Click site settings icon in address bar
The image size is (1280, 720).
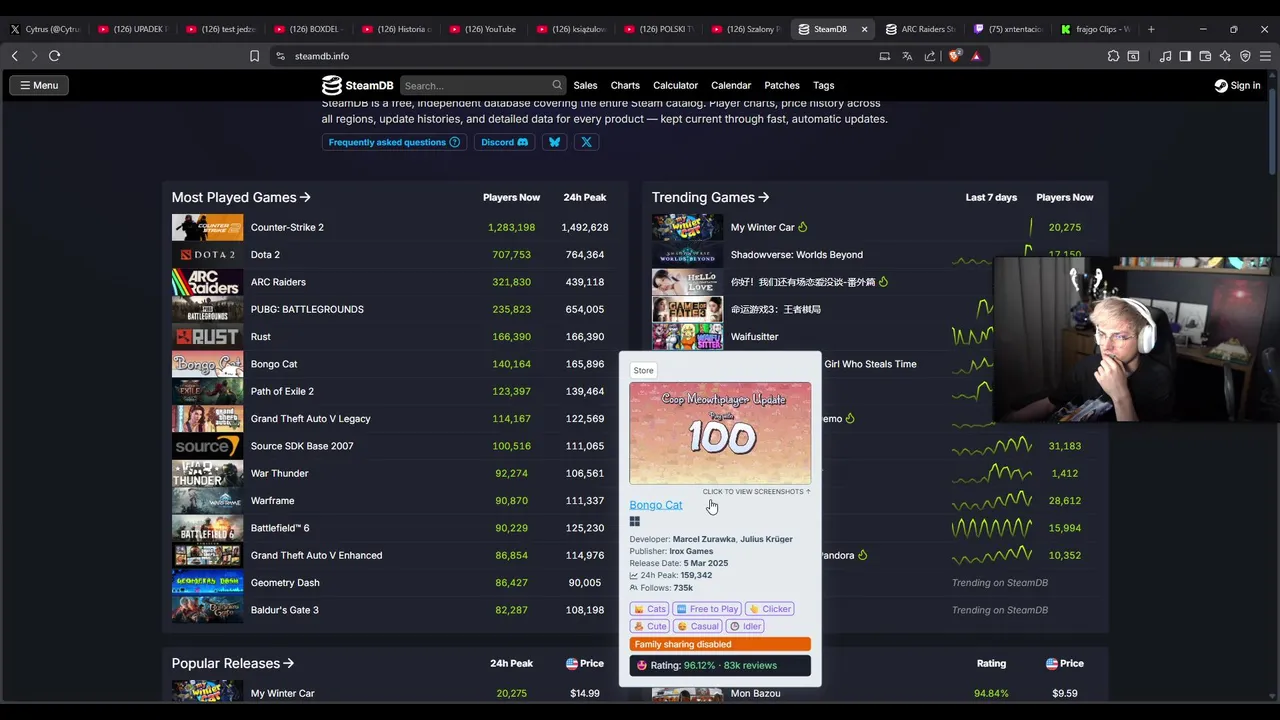point(281,56)
